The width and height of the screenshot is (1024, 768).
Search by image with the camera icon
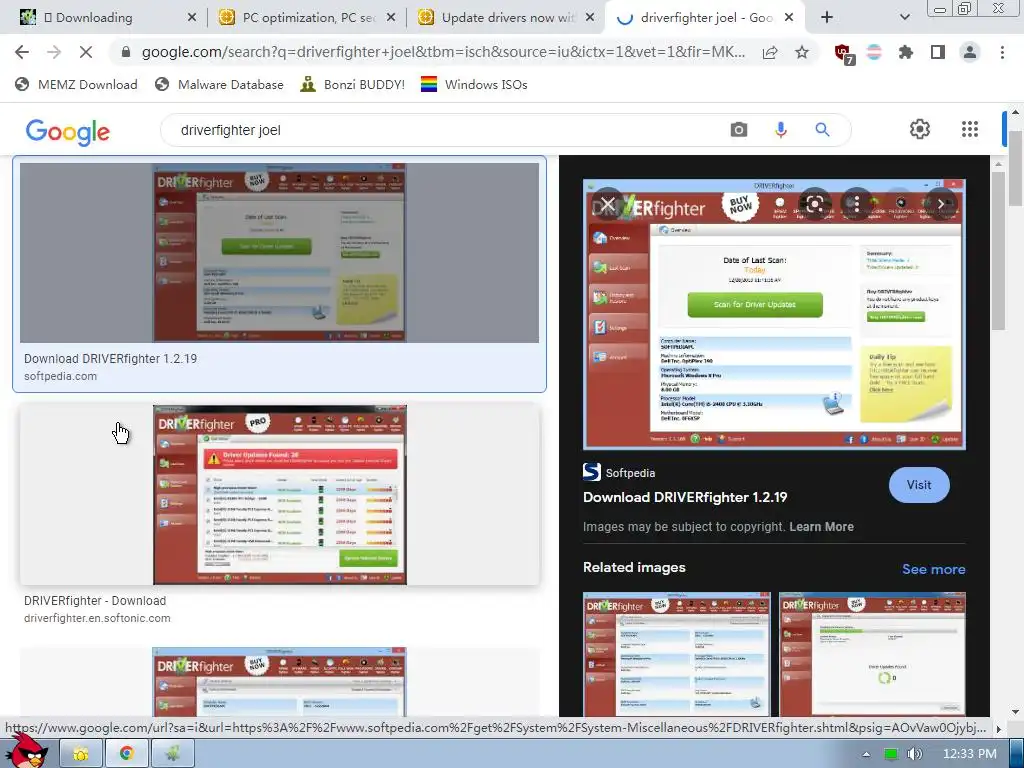[x=739, y=130]
